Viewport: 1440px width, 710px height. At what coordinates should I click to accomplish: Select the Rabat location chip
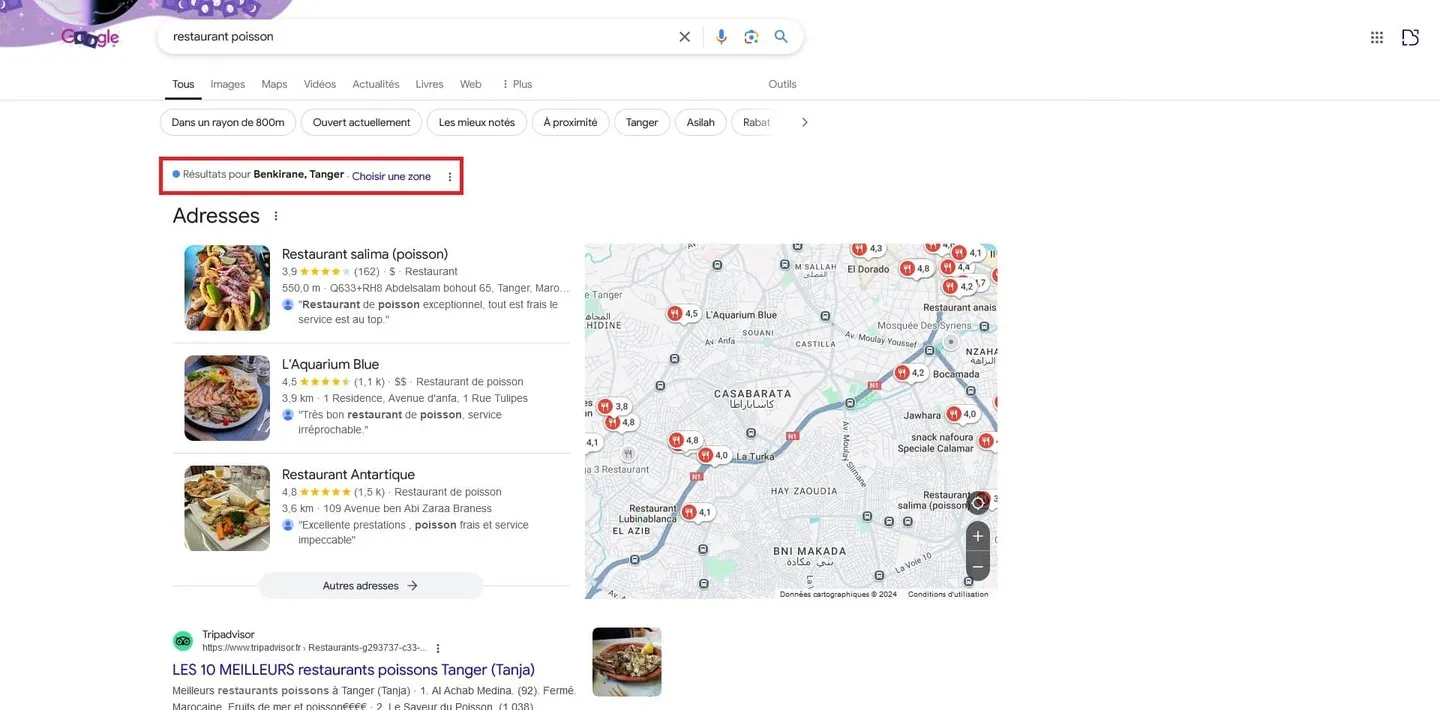[757, 122]
